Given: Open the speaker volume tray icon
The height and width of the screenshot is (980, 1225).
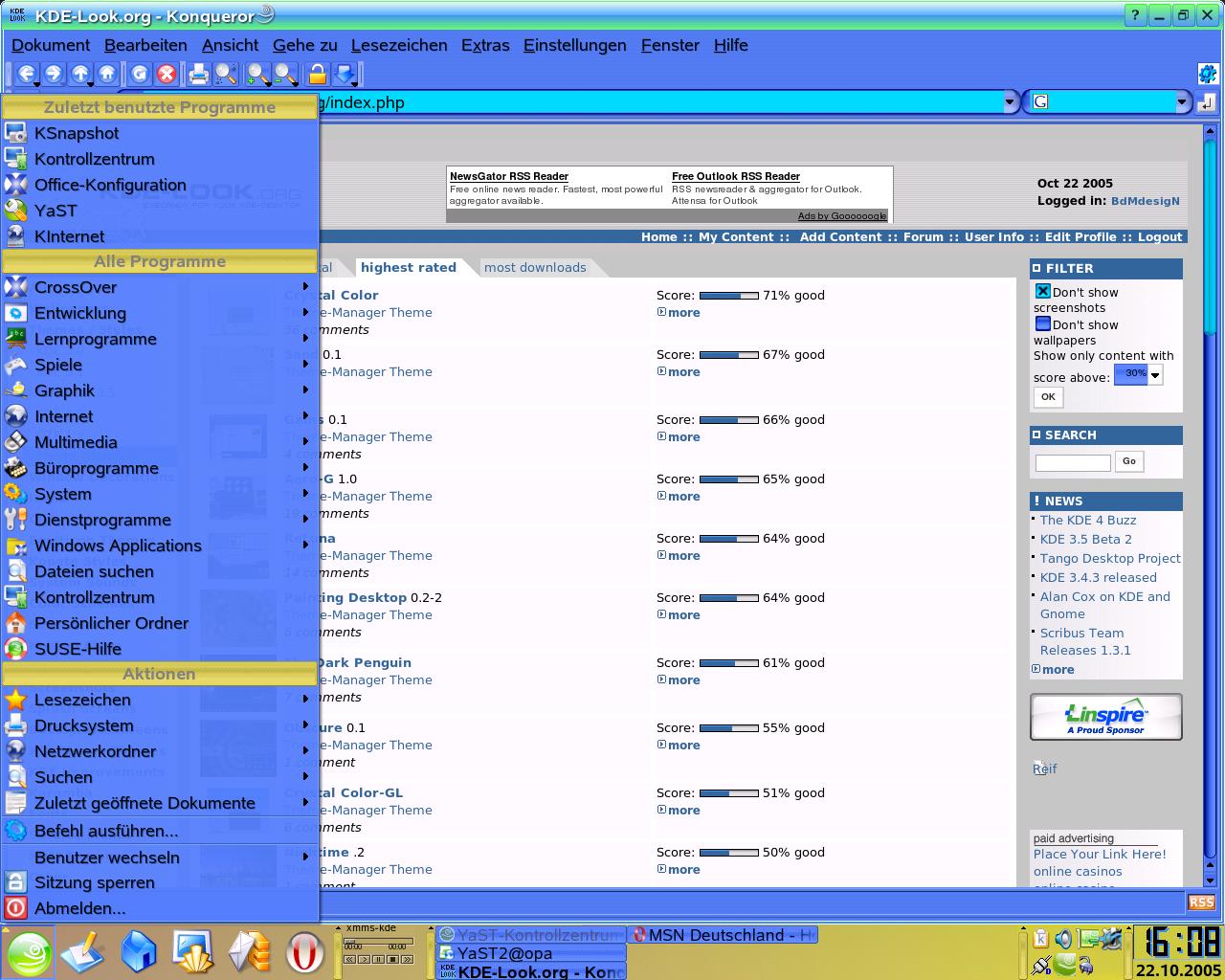Looking at the screenshot, I should [x=1064, y=940].
